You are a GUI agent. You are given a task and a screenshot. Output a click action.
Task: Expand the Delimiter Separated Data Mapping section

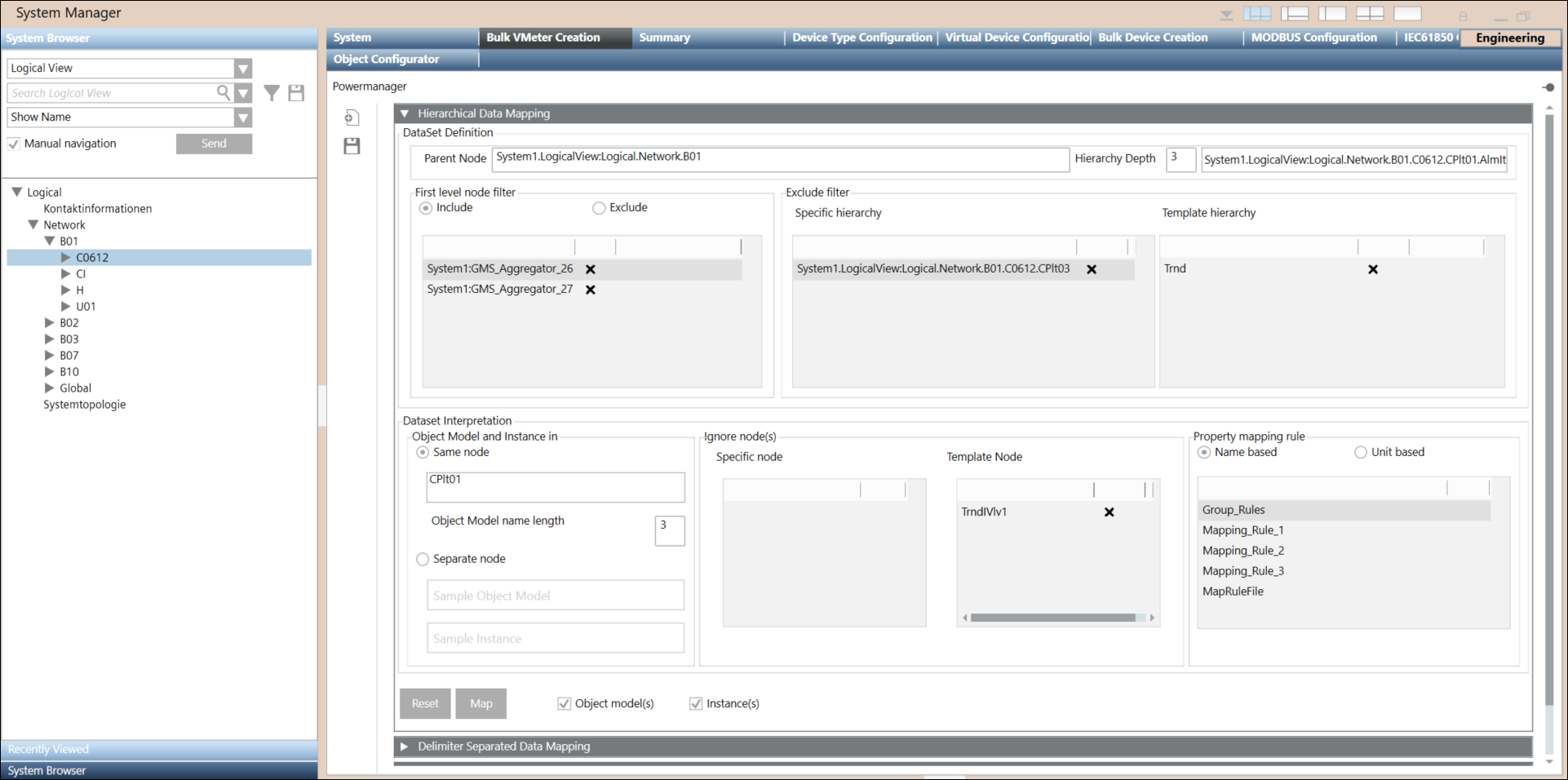(405, 747)
